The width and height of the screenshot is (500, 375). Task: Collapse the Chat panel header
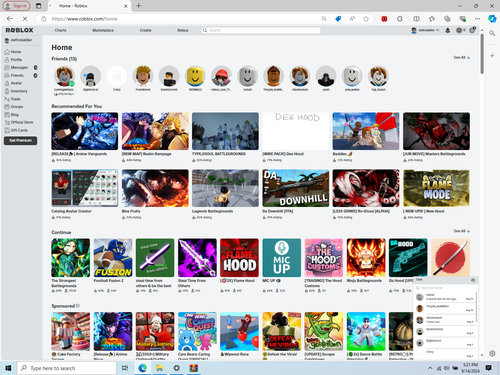(445, 280)
